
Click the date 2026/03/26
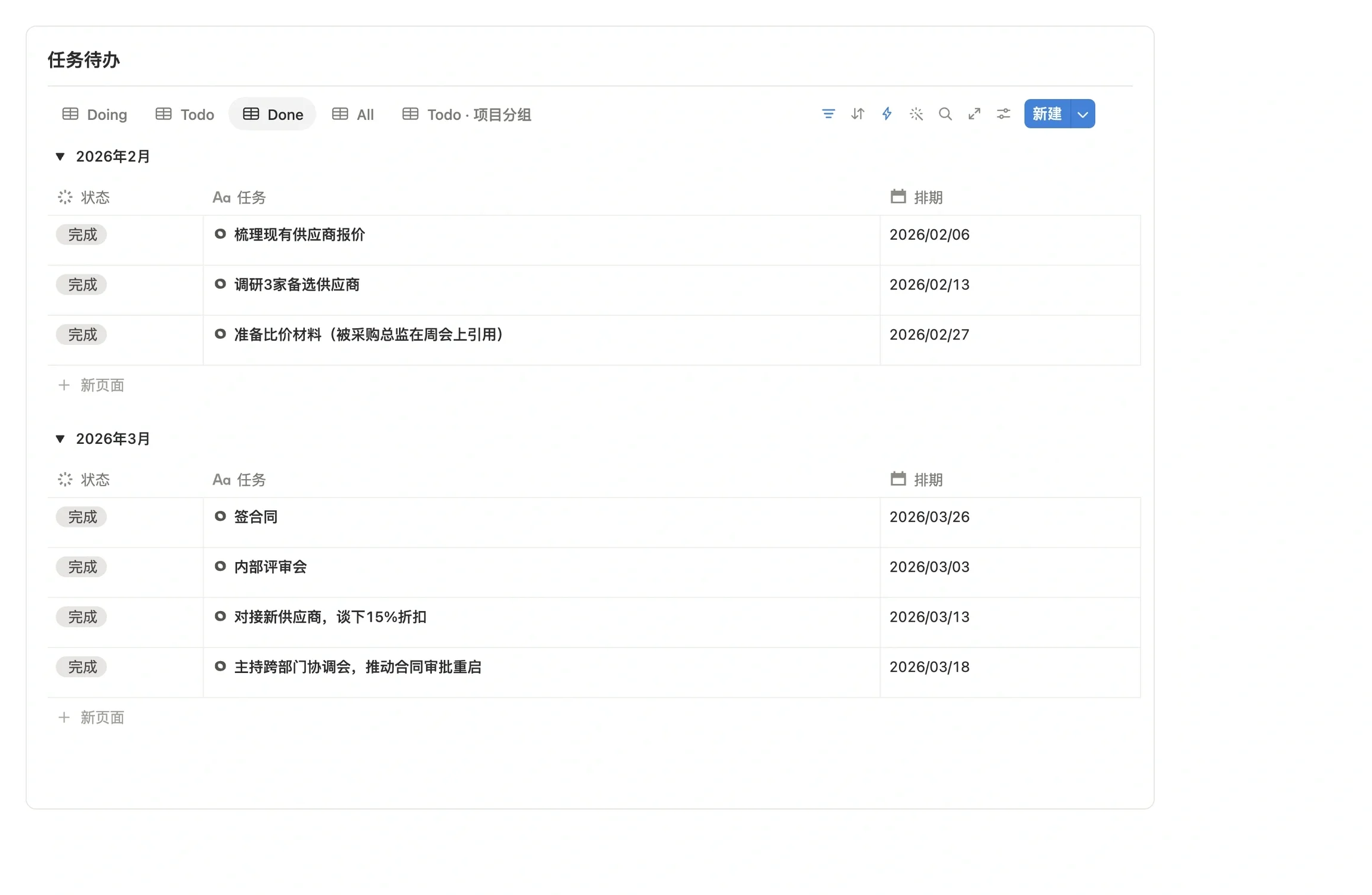coord(929,517)
